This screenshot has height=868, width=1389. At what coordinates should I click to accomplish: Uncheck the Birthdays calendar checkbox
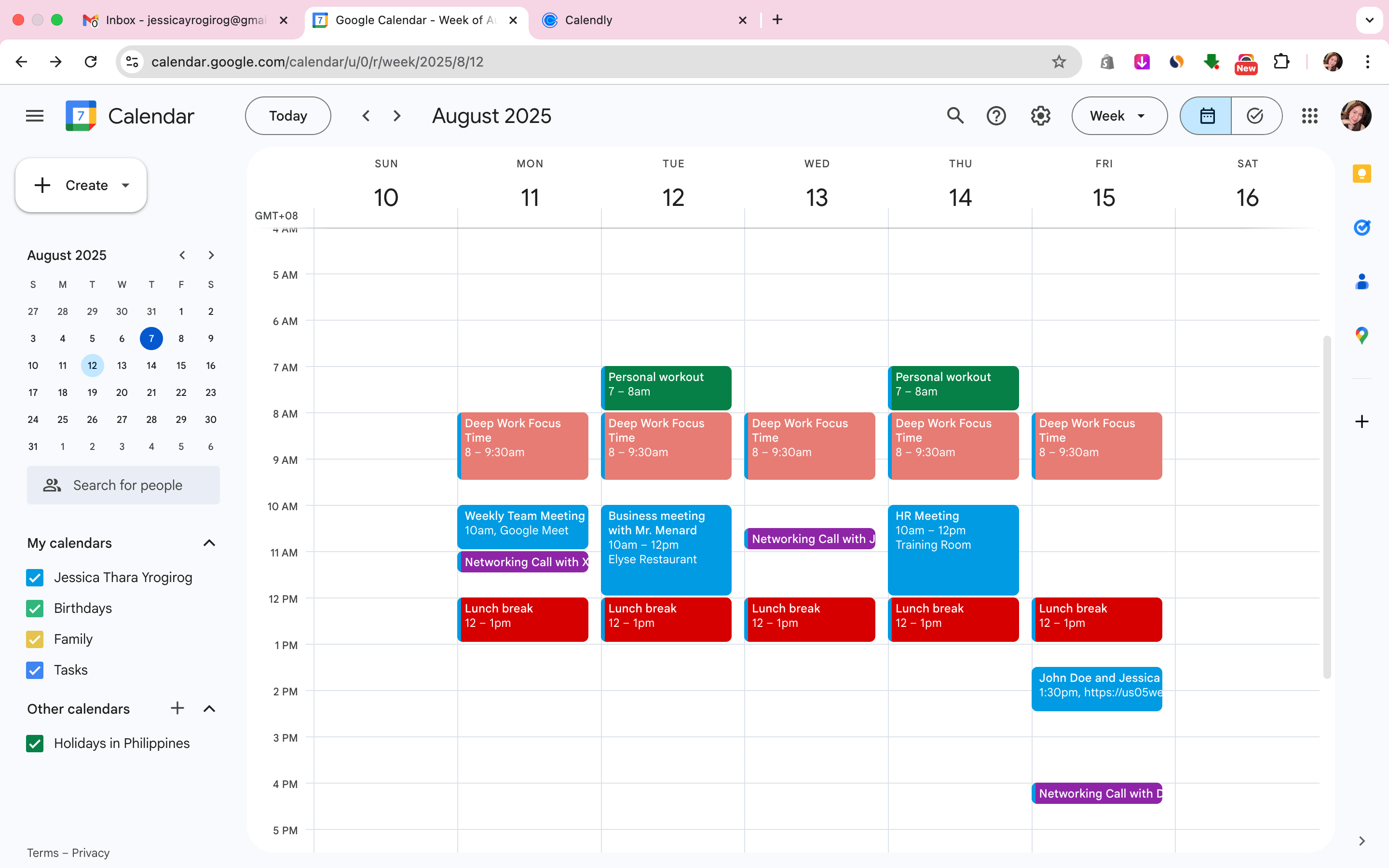(x=35, y=609)
